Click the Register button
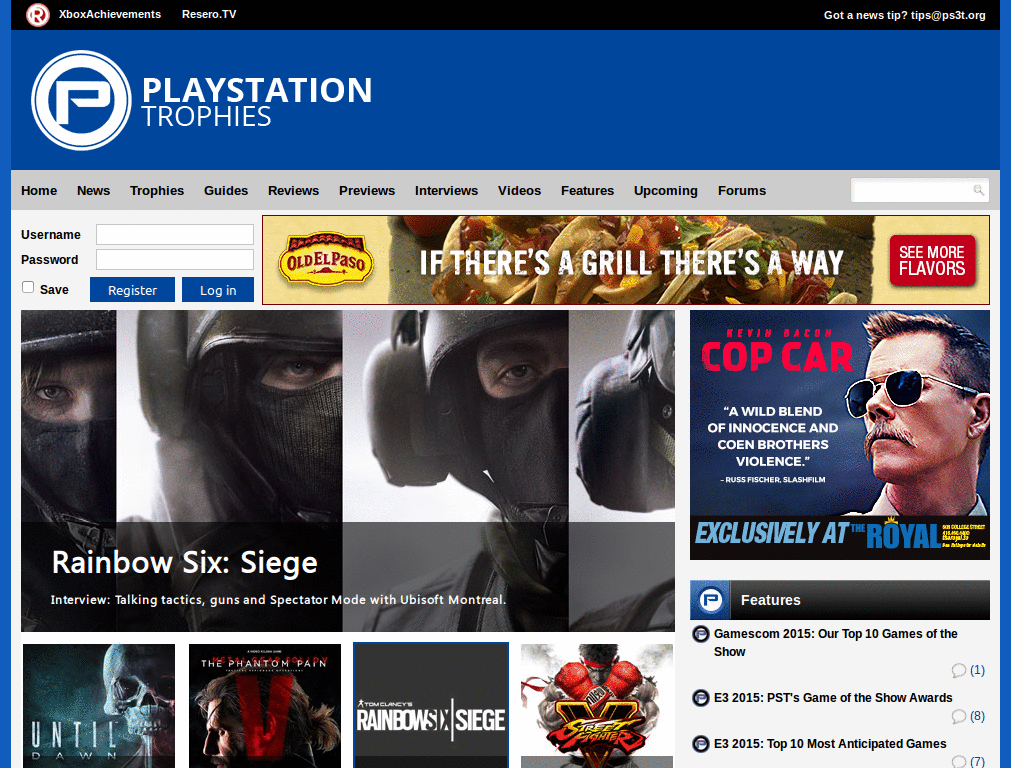 (133, 290)
